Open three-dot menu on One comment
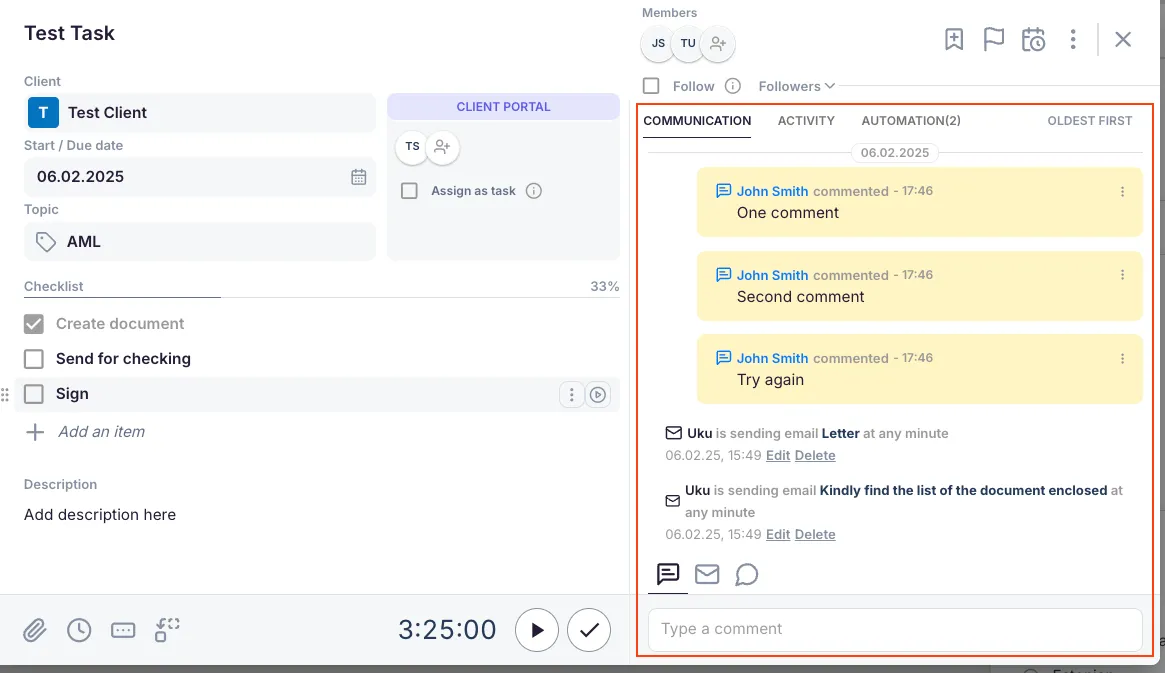The width and height of the screenshot is (1165, 673). [x=1122, y=192]
